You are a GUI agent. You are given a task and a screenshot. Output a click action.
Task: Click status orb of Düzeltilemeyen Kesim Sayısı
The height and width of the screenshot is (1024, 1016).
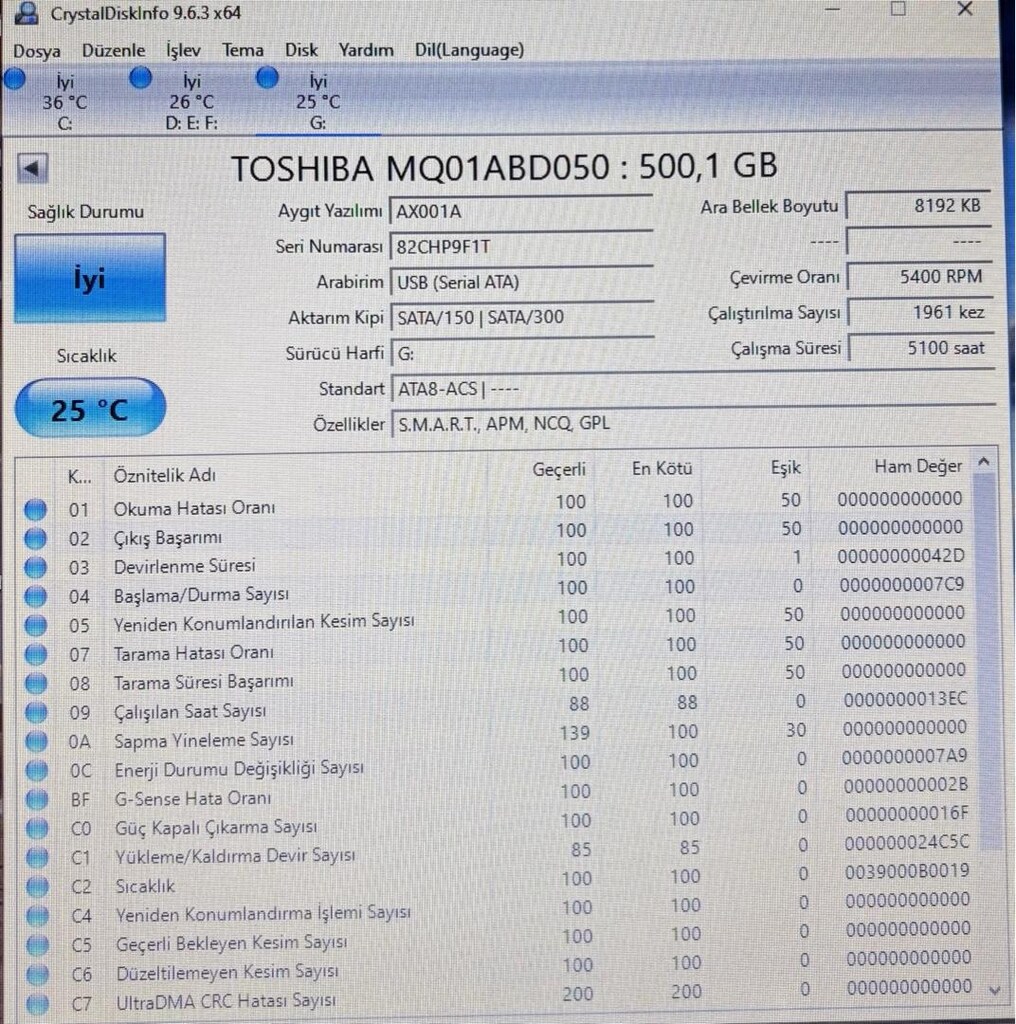click(38, 974)
